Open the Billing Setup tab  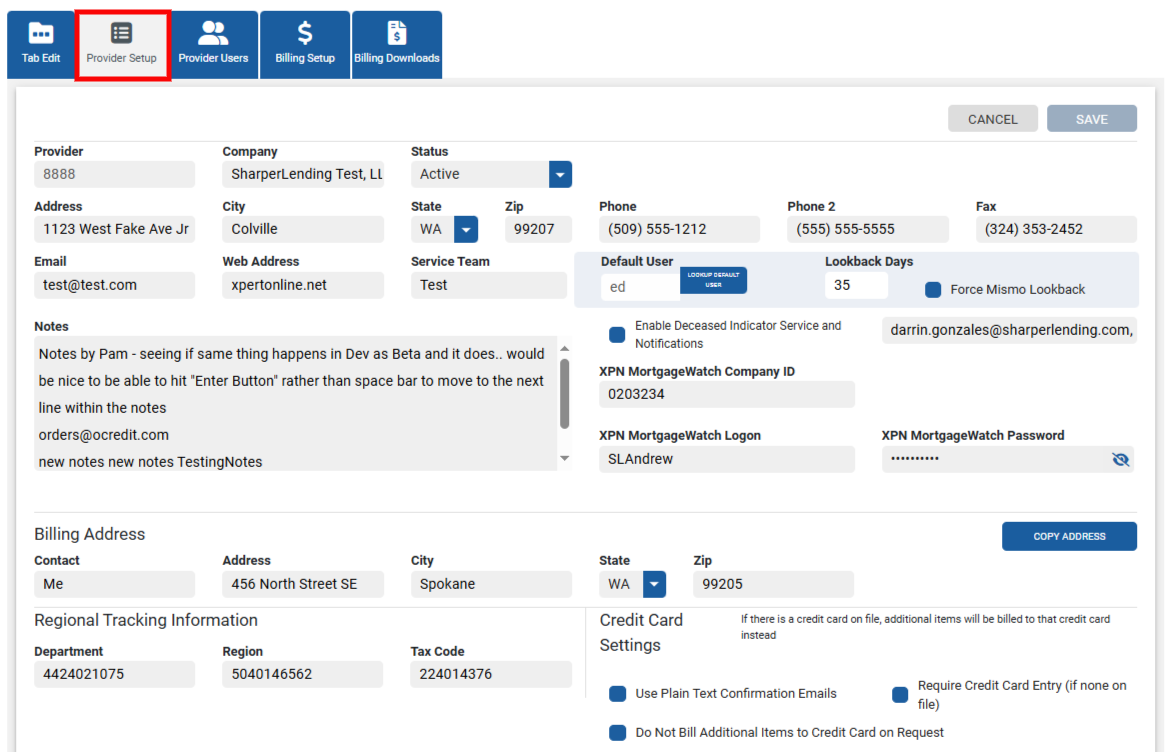click(305, 45)
